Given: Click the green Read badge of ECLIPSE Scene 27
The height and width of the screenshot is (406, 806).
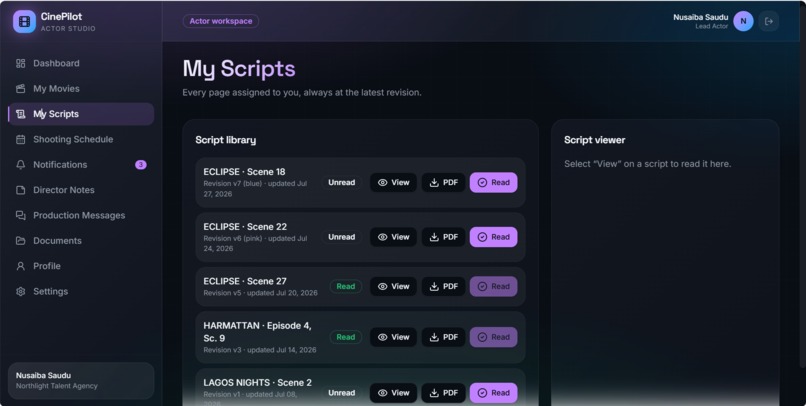Looking at the screenshot, I should click(345, 286).
